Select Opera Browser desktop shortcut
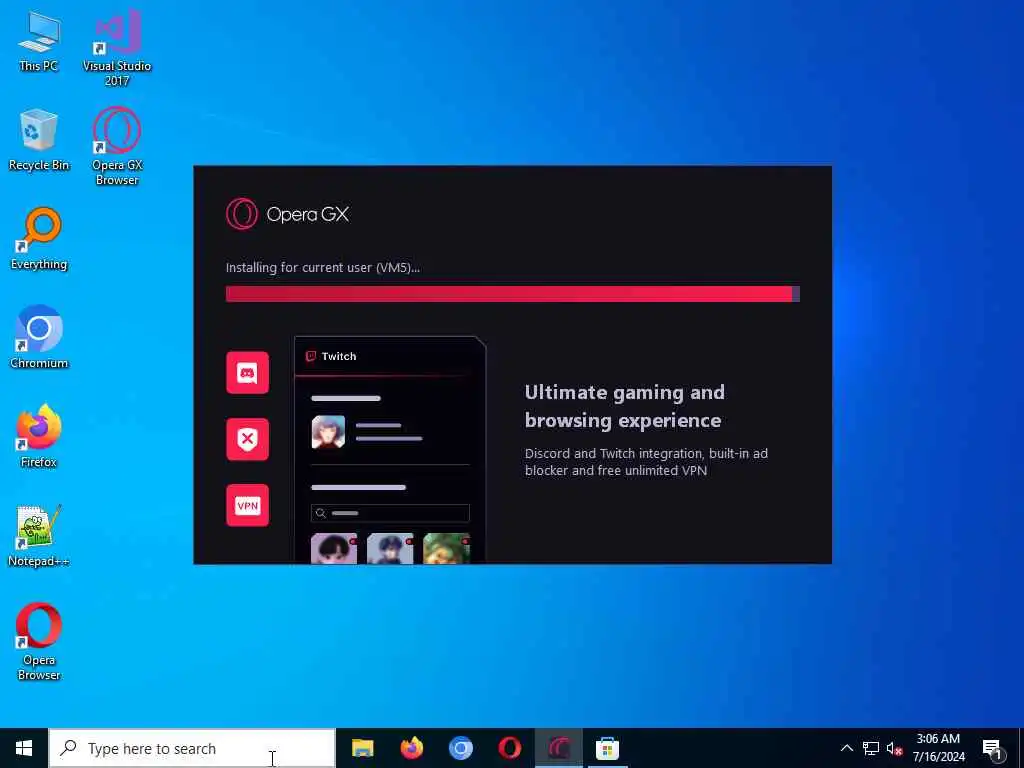The height and width of the screenshot is (768, 1024). point(39,642)
